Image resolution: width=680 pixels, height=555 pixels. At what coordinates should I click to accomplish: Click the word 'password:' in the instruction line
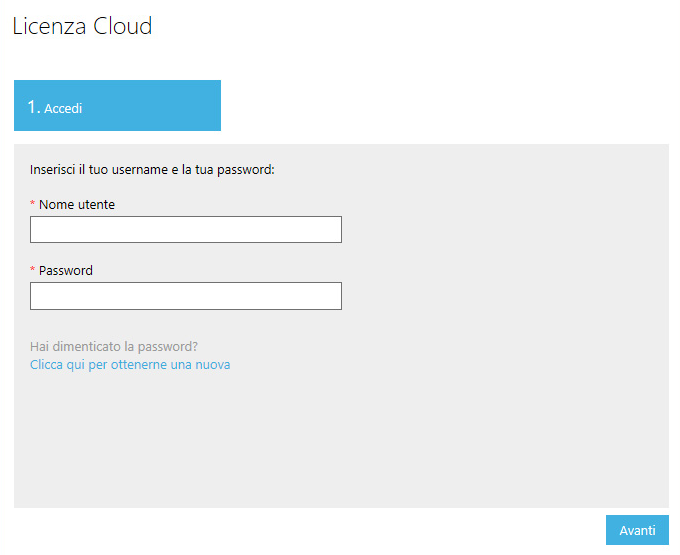pyautogui.click(x=245, y=170)
